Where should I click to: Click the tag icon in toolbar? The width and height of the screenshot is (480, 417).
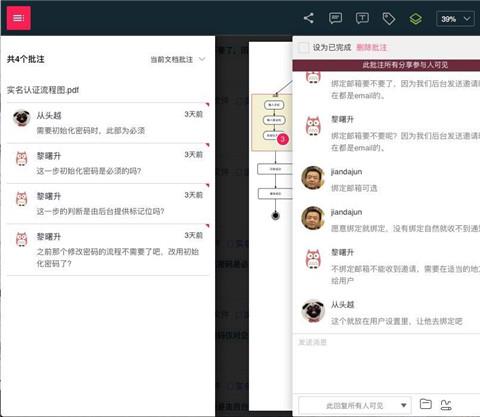click(x=389, y=19)
